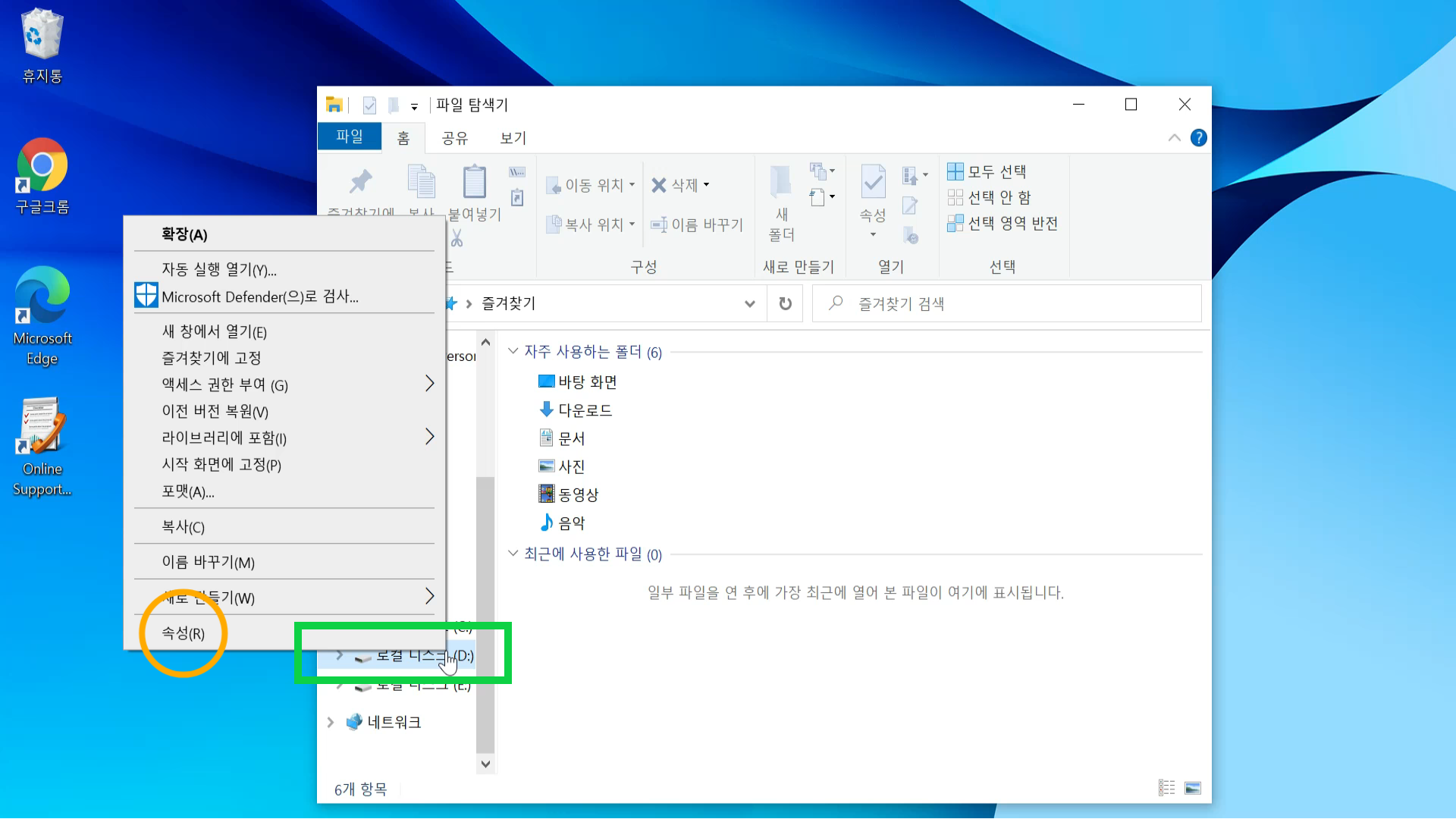Select Properties (R) in context menu
1456x819 pixels.
pos(184,633)
